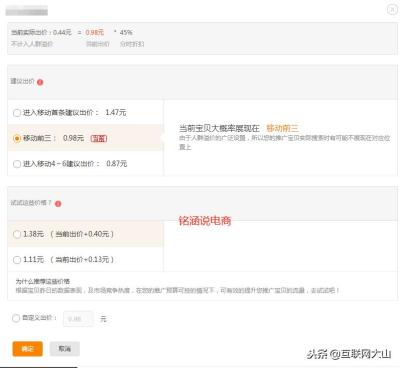The height and width of the screenshot is (368, 400).
Task: Choose the 1.11元 price radio option
Action: point(17,260)
